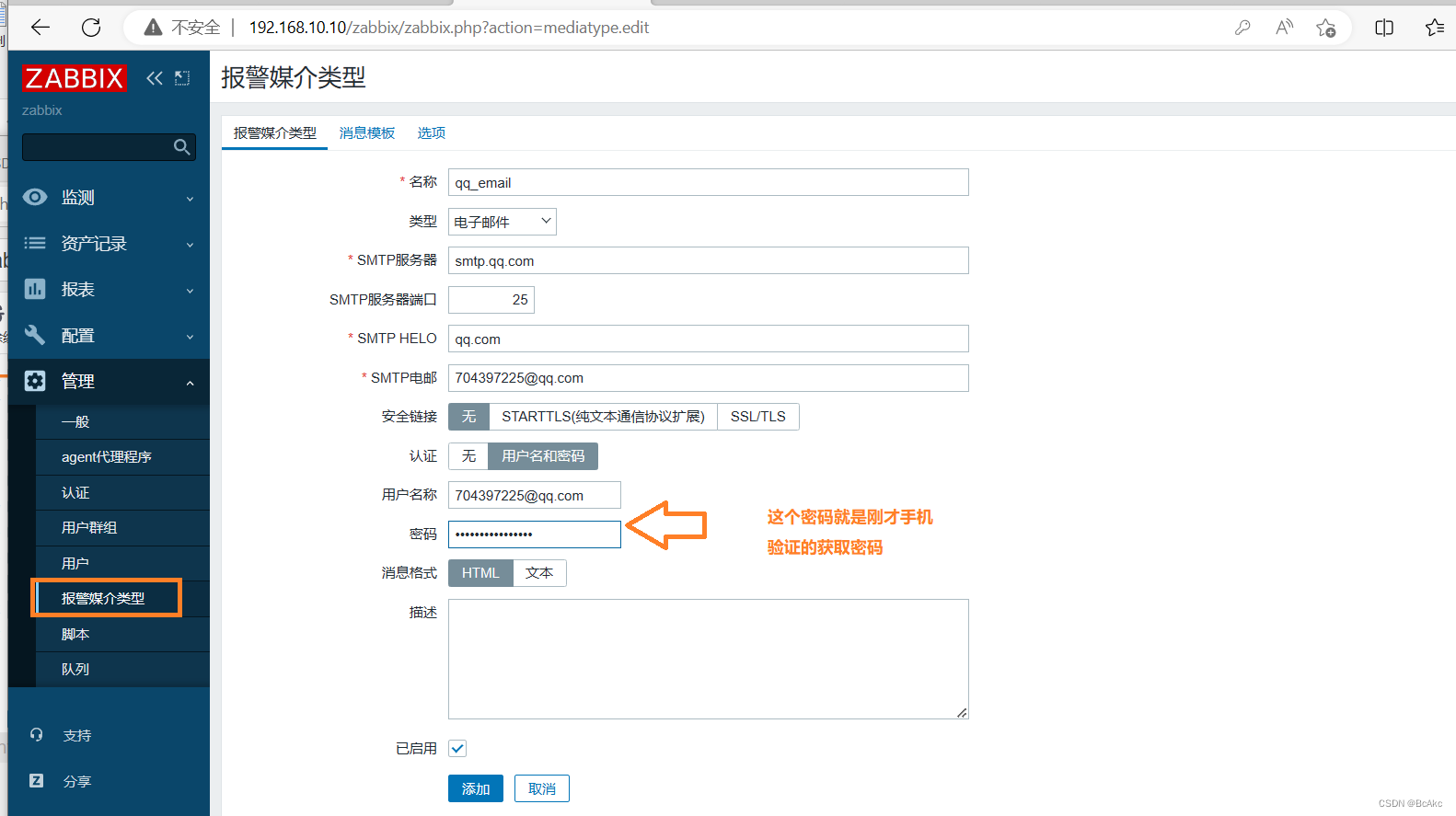Image resolution: width=1456 pixels, height=816 pixels.
Task: Open the 类型 电子邮件 dropdown
Action: (x=503, y=222)
